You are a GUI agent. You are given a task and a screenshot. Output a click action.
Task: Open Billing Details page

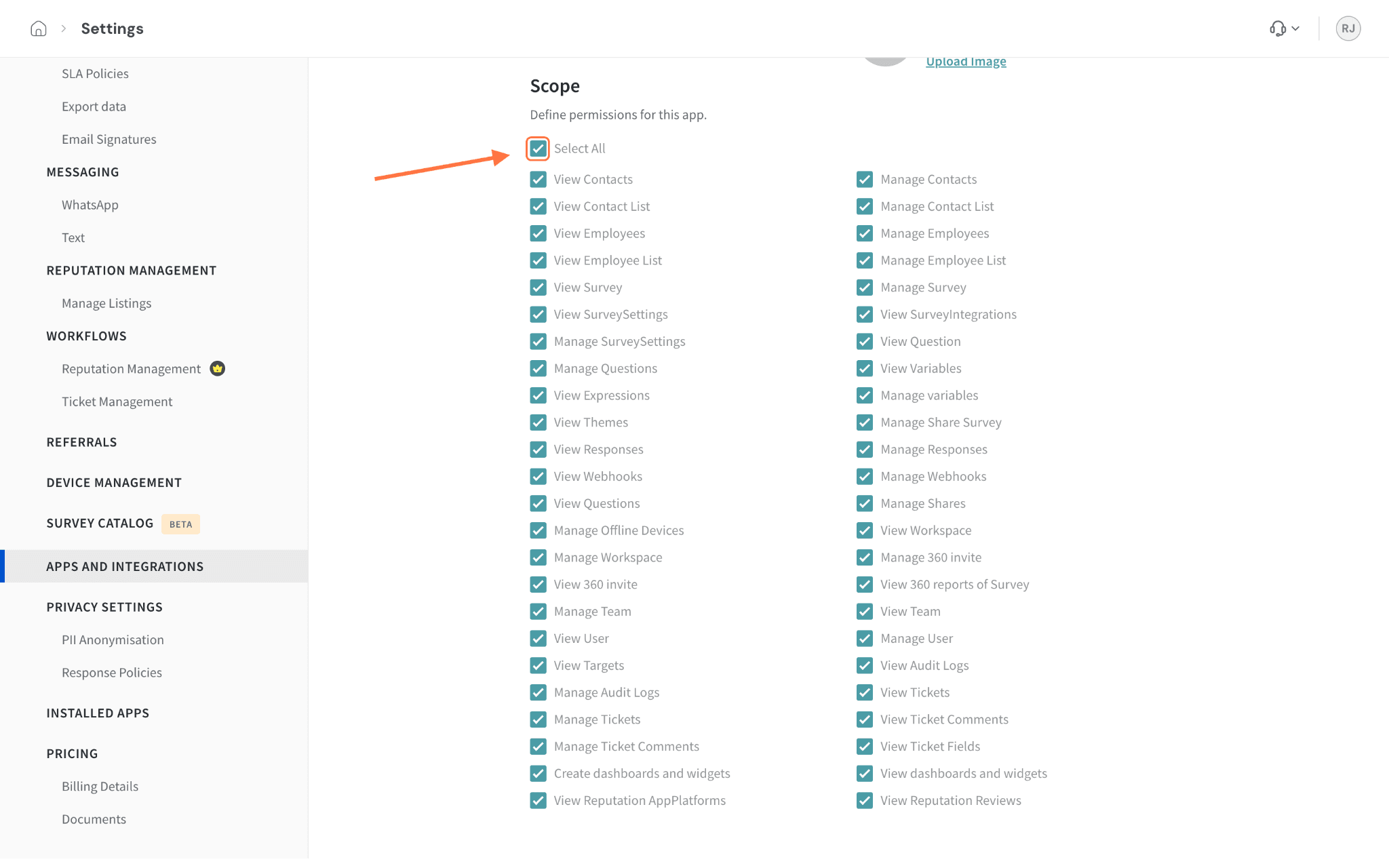pyautogui.click(x=100, y=787)
